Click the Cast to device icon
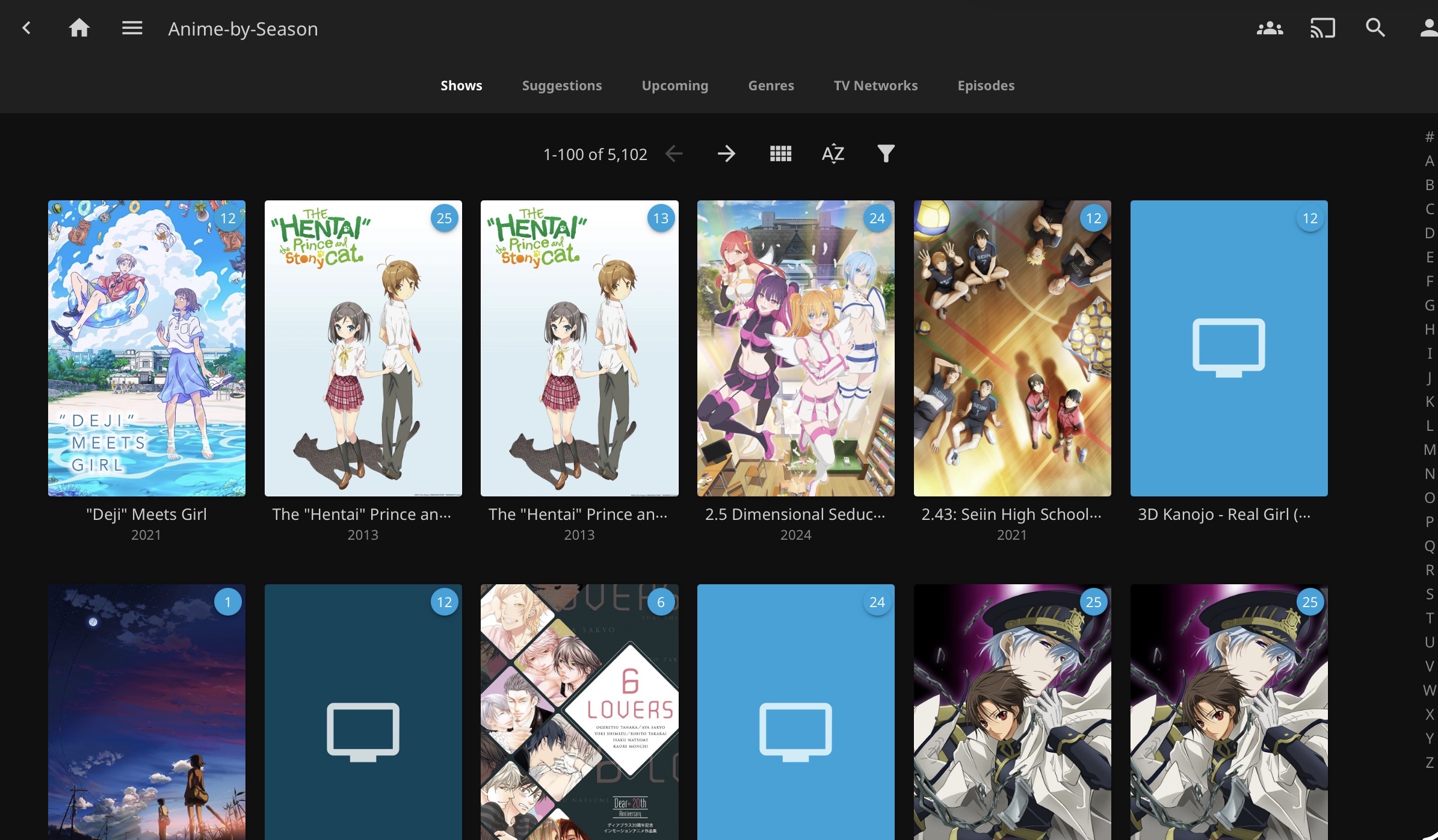The height and width of the screenshot is (840, 1438). click(x=1322, y=28)
